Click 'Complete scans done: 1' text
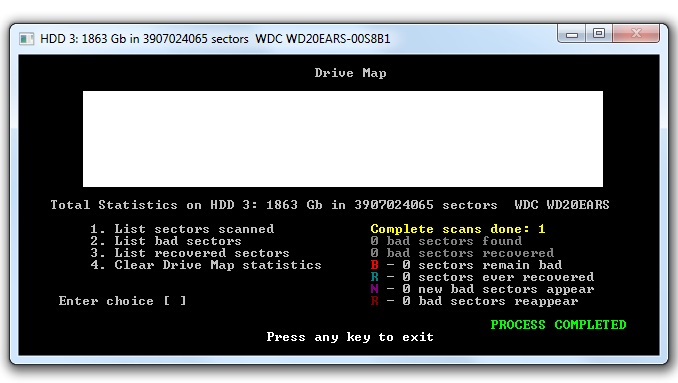Screen dimensions: 678x383 (458, 229)
